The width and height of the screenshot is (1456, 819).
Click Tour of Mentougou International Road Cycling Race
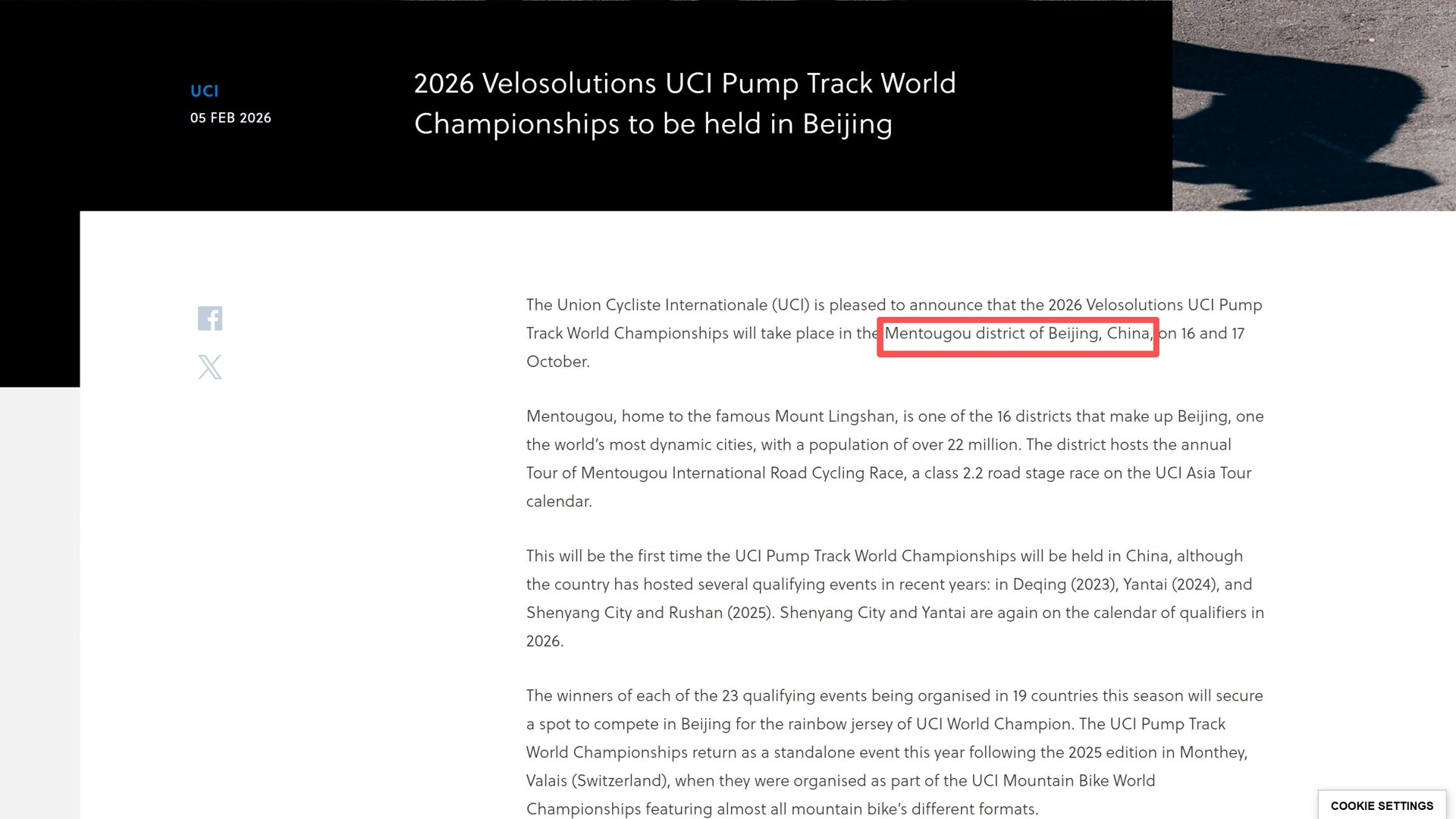715,473
